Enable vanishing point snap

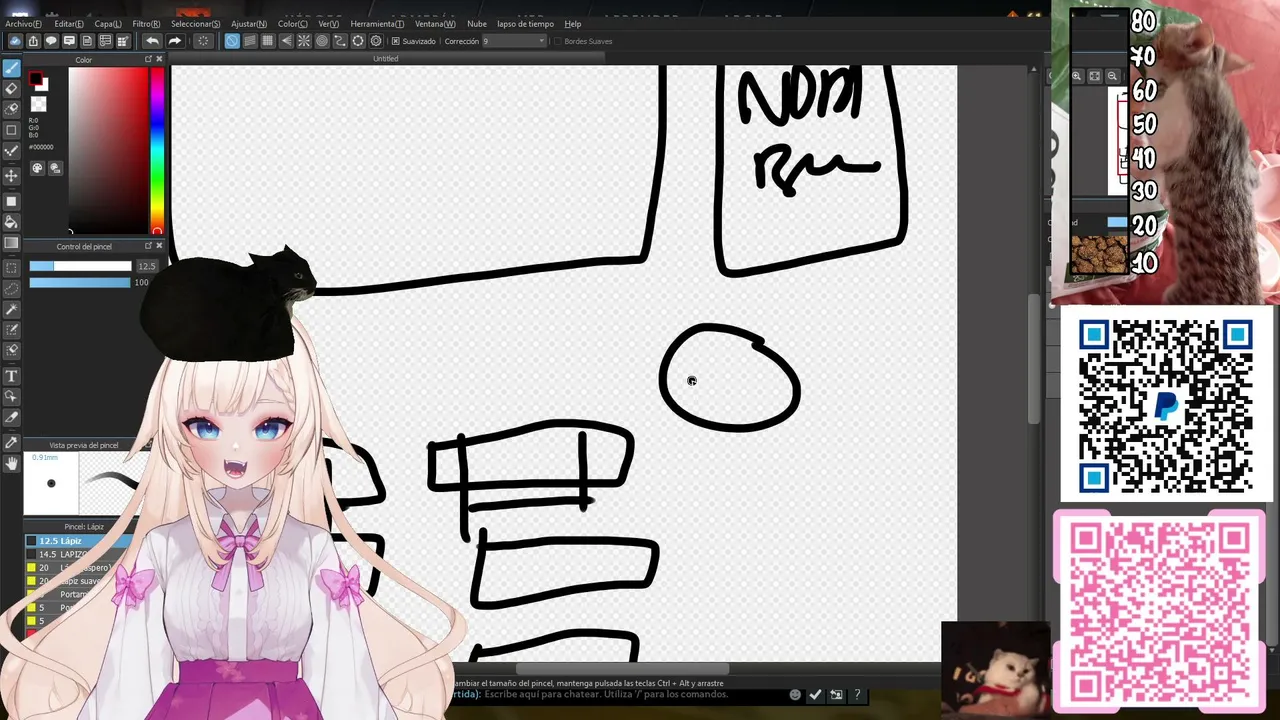click(286, 41)
